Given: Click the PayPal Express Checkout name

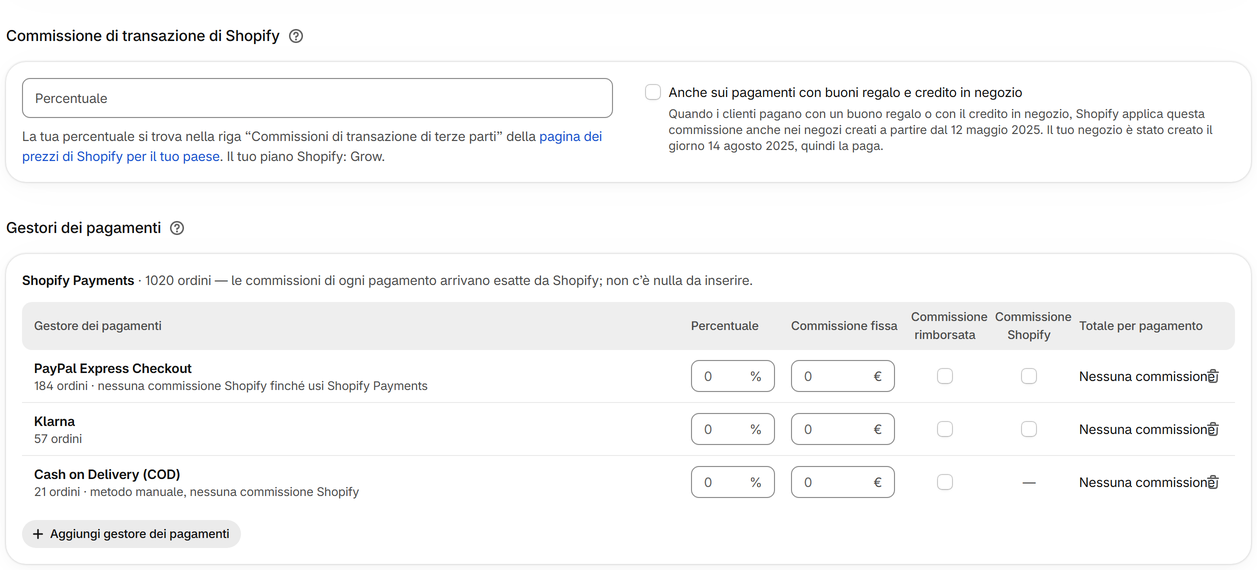Looking at the screenshot, I should pyautogui.click(x=113, y=368).
